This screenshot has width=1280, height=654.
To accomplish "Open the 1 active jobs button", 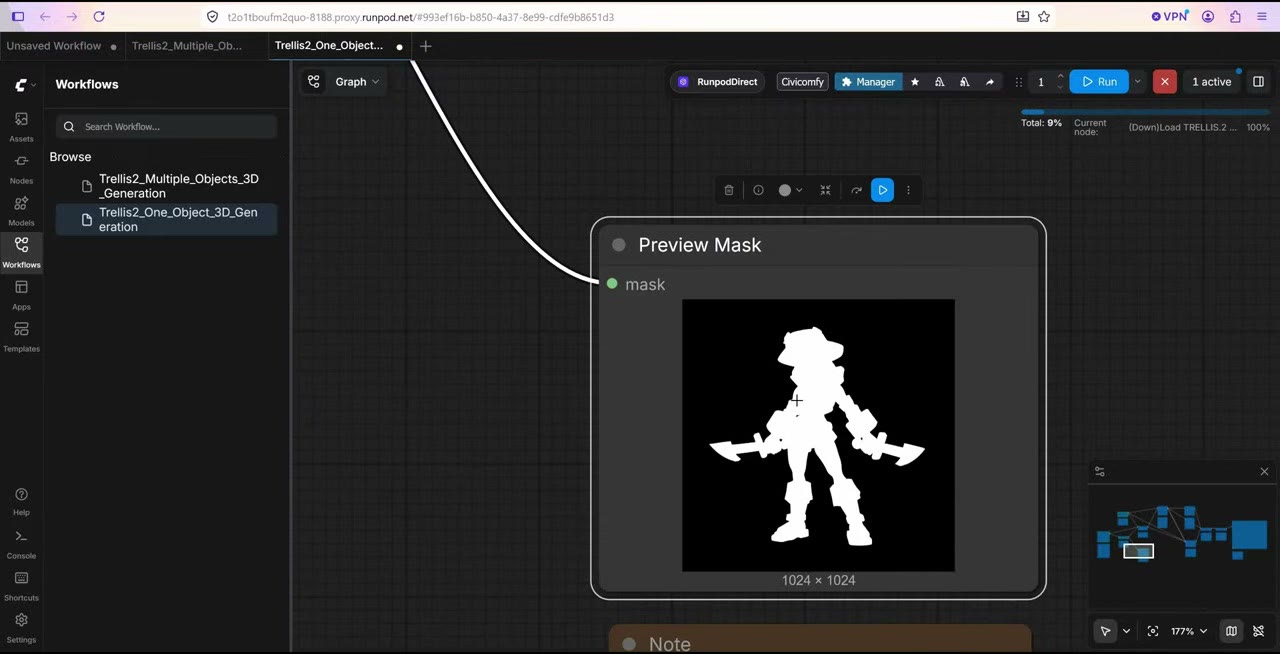I will click(x=1212, y=82).
